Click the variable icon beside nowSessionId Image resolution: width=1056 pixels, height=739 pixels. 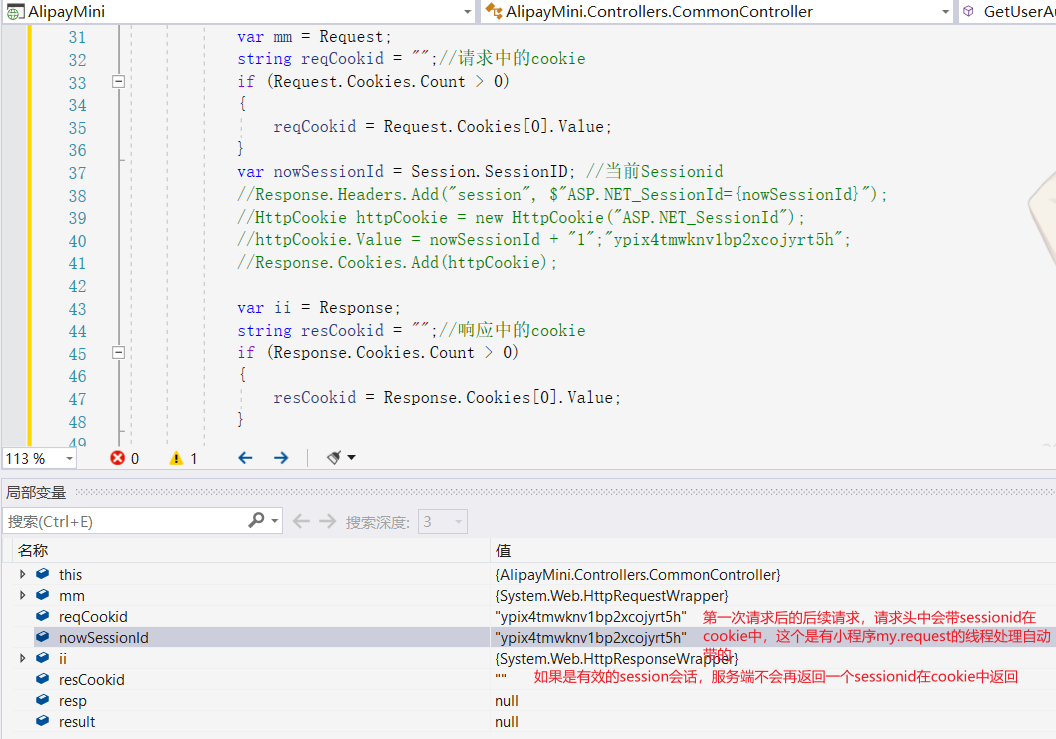(42, 637)
